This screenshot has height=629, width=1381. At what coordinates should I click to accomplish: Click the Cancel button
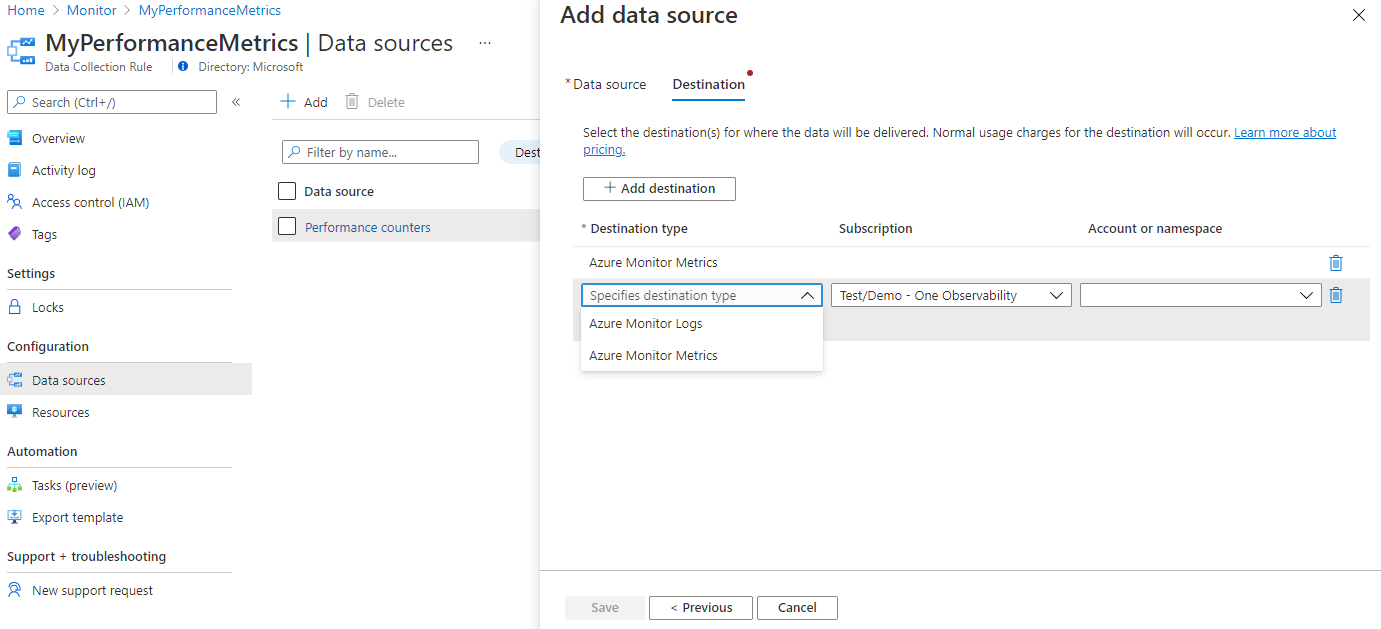click(x=797, y=607)
